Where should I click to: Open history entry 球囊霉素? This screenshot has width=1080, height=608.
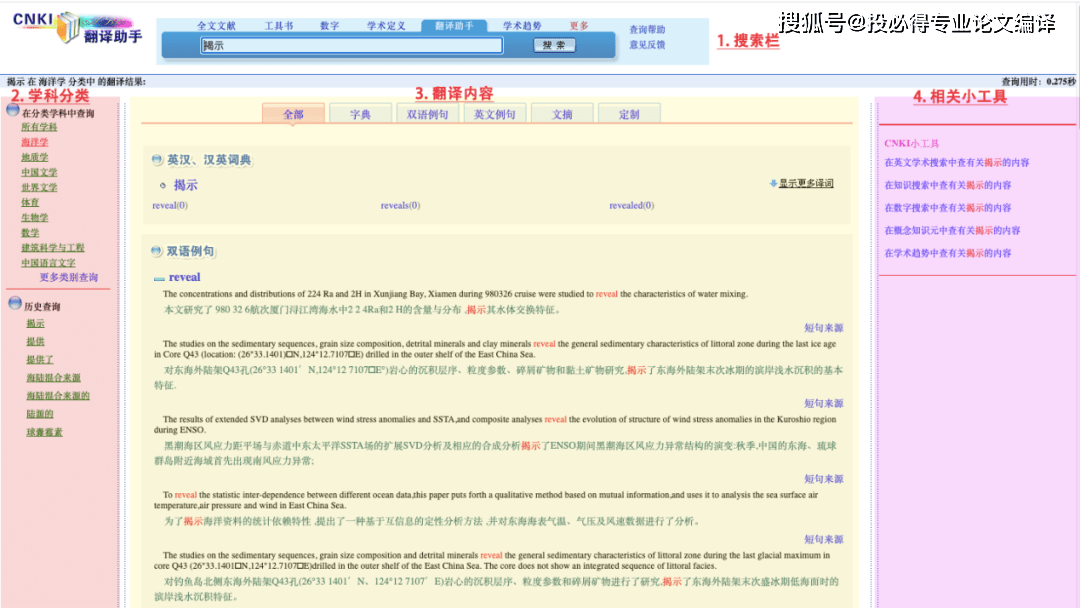(x=44, y=432)
